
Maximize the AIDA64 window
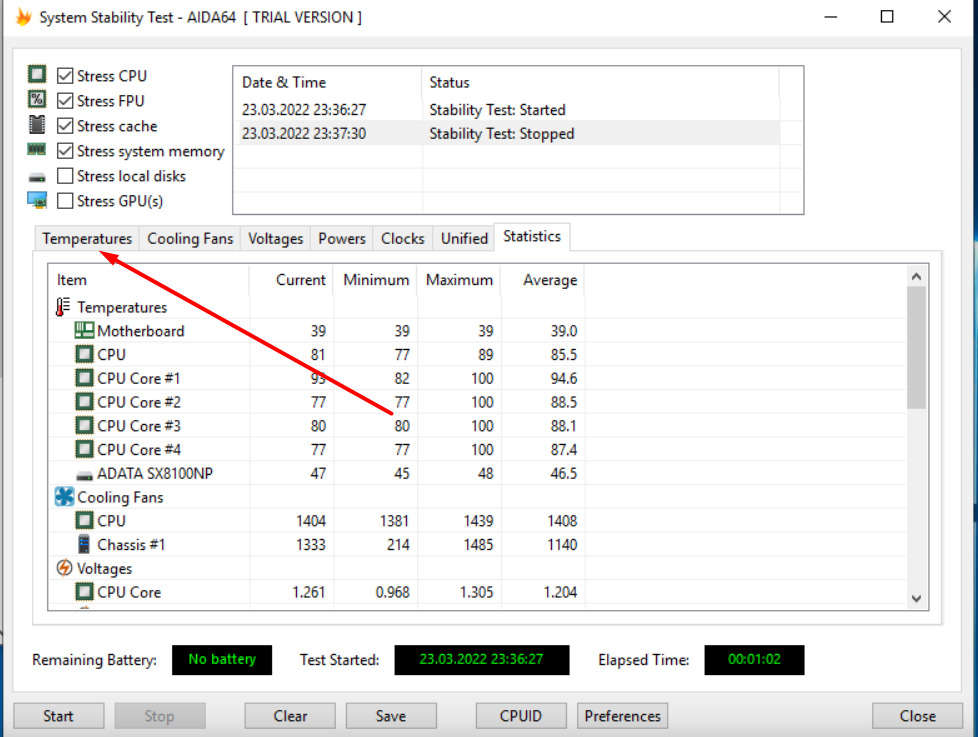[x=887, y=17]
